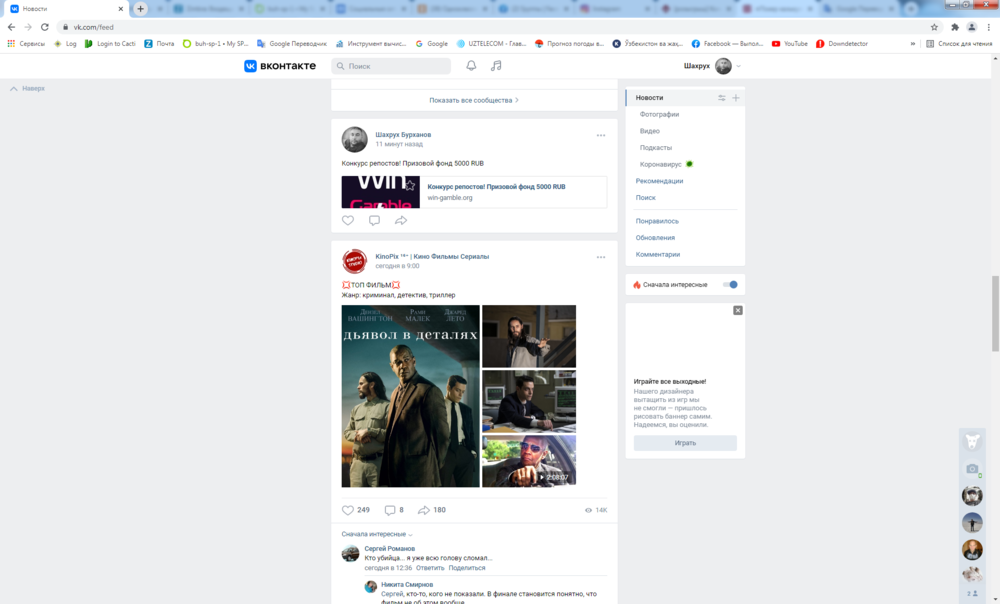Open three-dot menu on KinoPix post

pyautogui.click(x=601, y=257)
